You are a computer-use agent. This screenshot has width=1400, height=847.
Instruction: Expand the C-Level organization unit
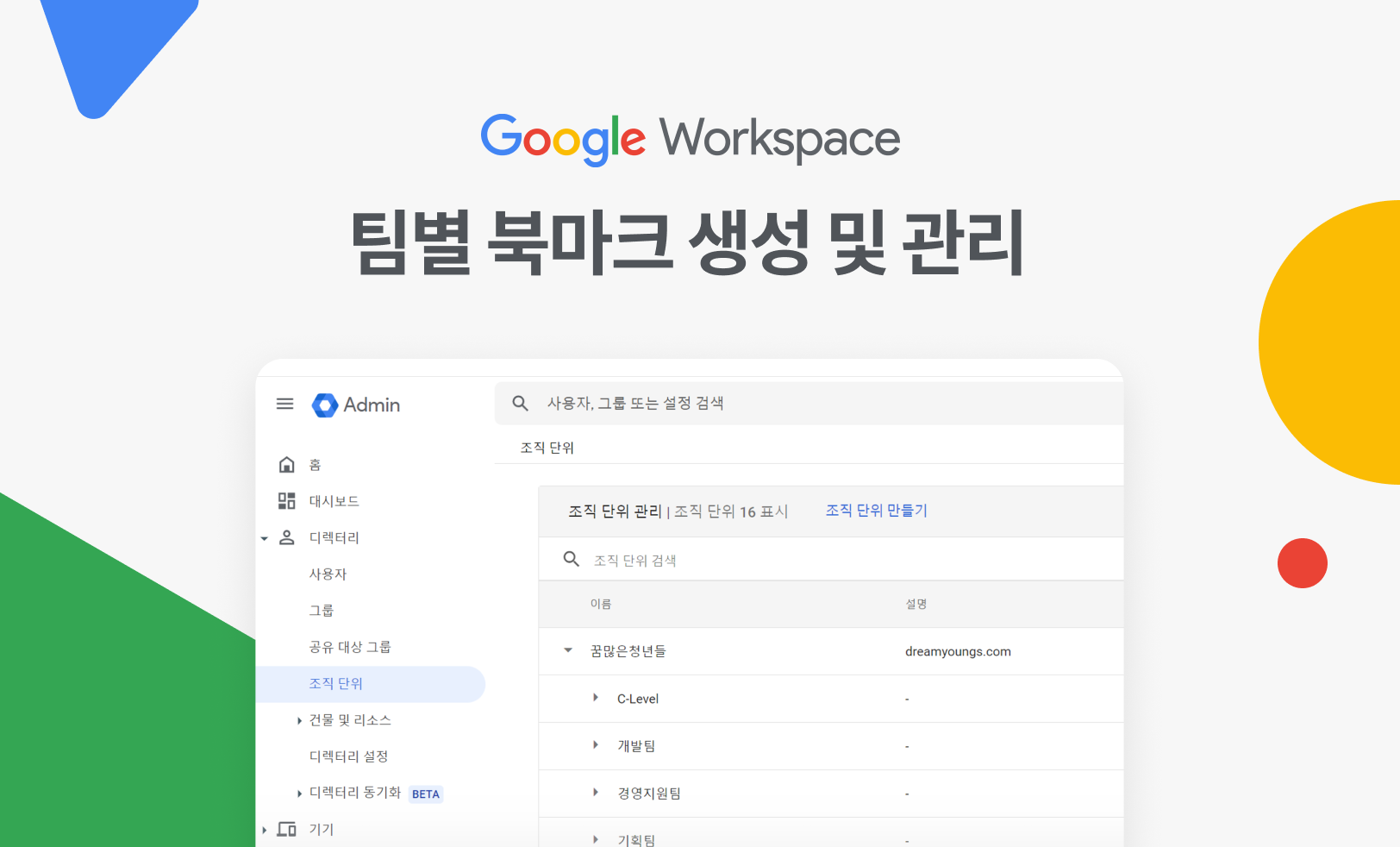coord(595,699)
